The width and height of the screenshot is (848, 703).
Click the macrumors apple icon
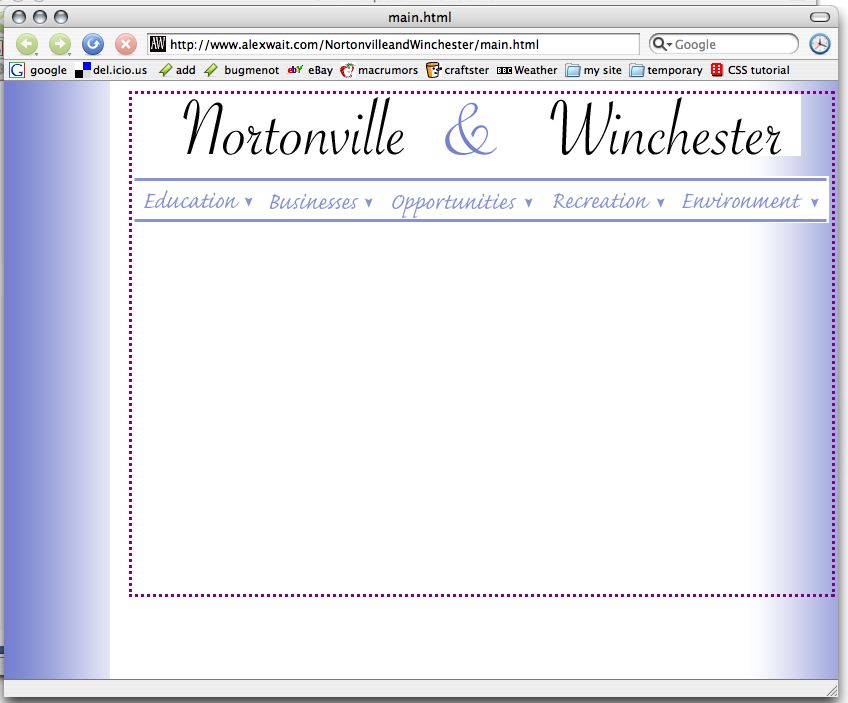click(x=347, y=70)
